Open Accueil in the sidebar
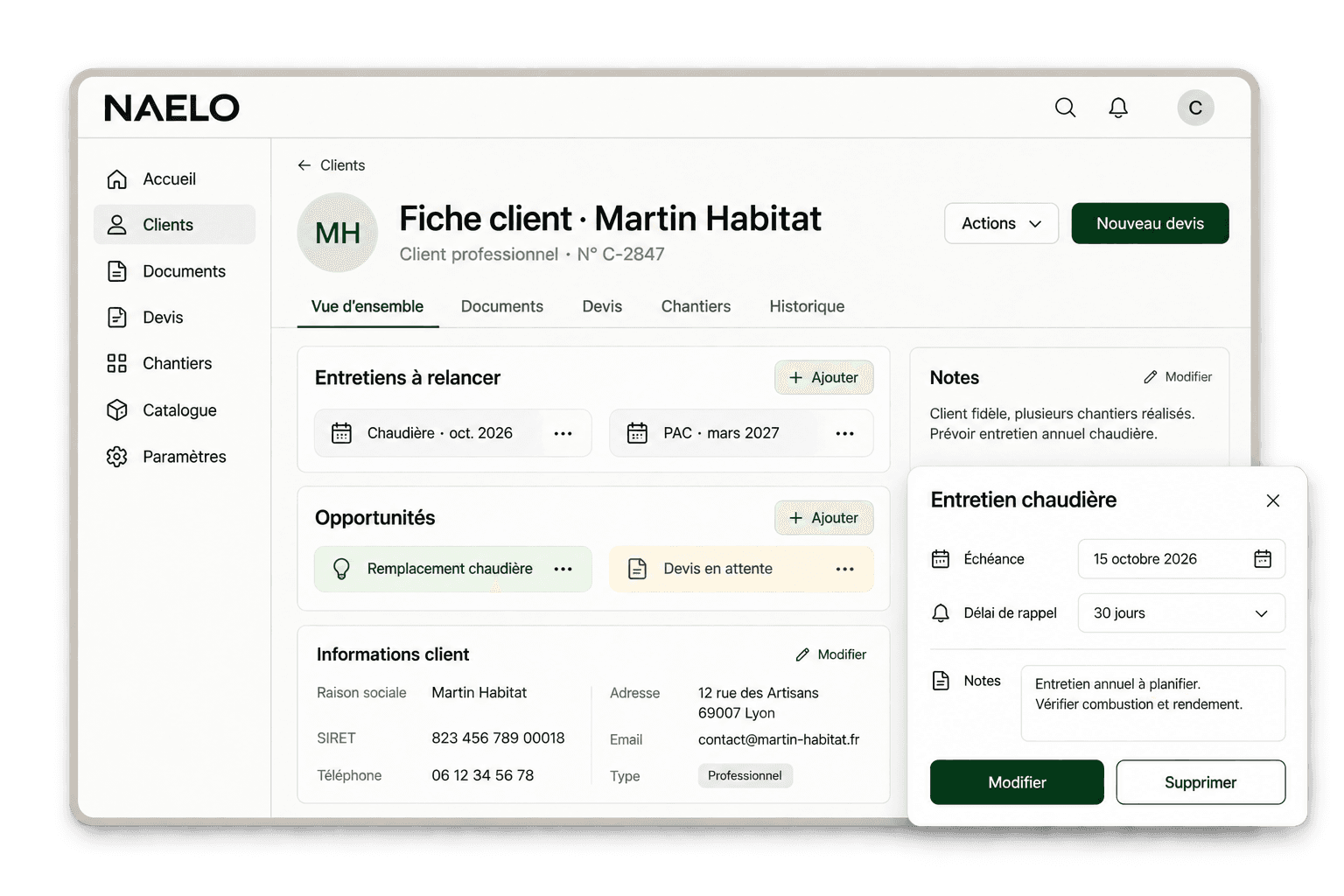The height and width of the screenshot is (896, 1344). point(174,179)
